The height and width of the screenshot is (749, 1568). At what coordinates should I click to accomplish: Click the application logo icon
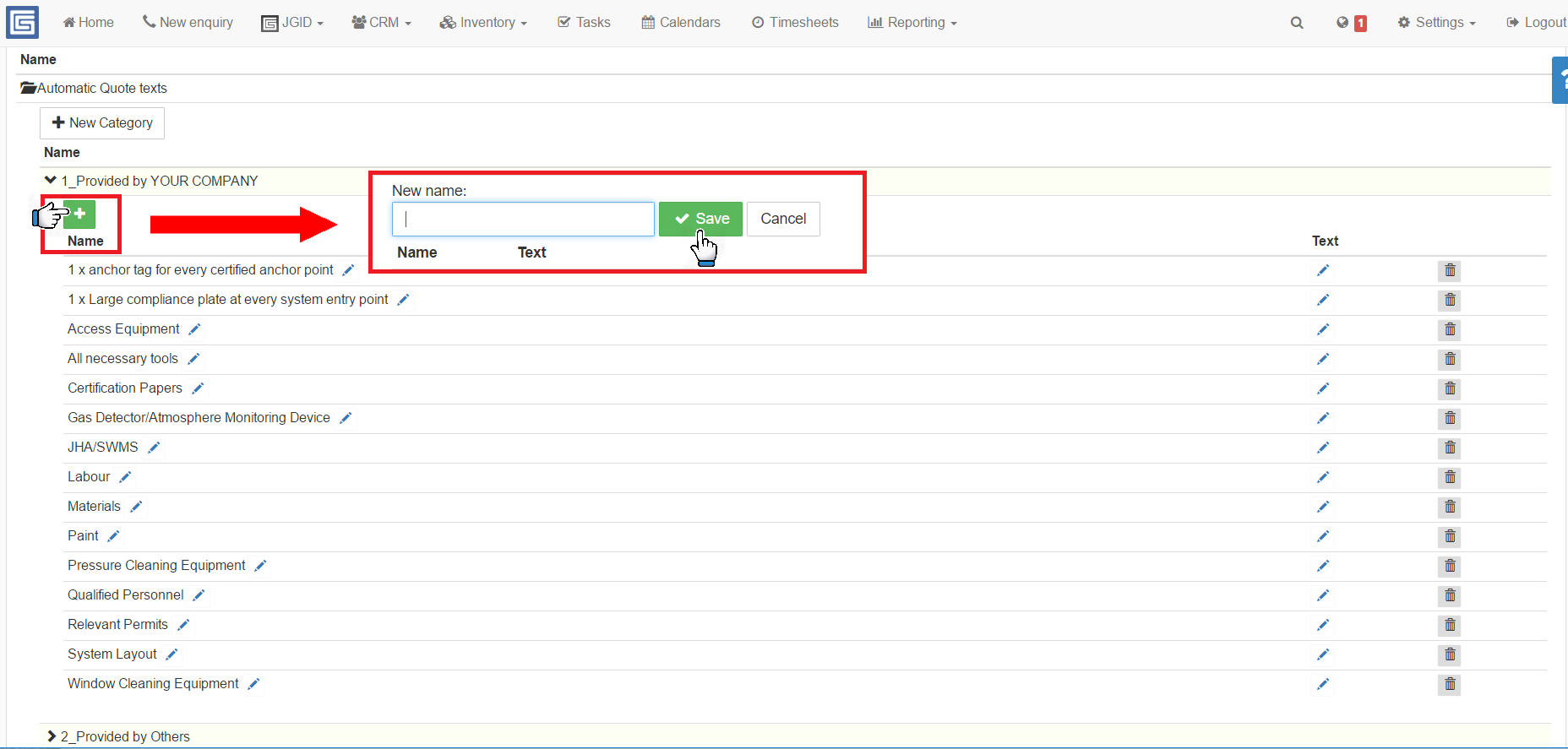pyautogui.click(x=23, y=23)
